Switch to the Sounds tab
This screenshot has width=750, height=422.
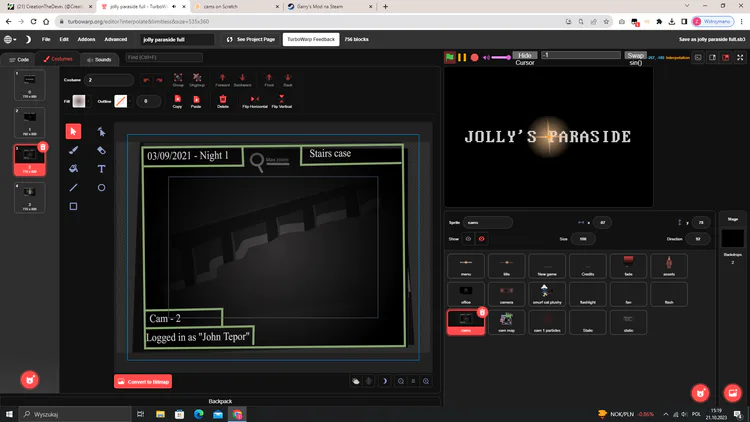coord(99,59)
